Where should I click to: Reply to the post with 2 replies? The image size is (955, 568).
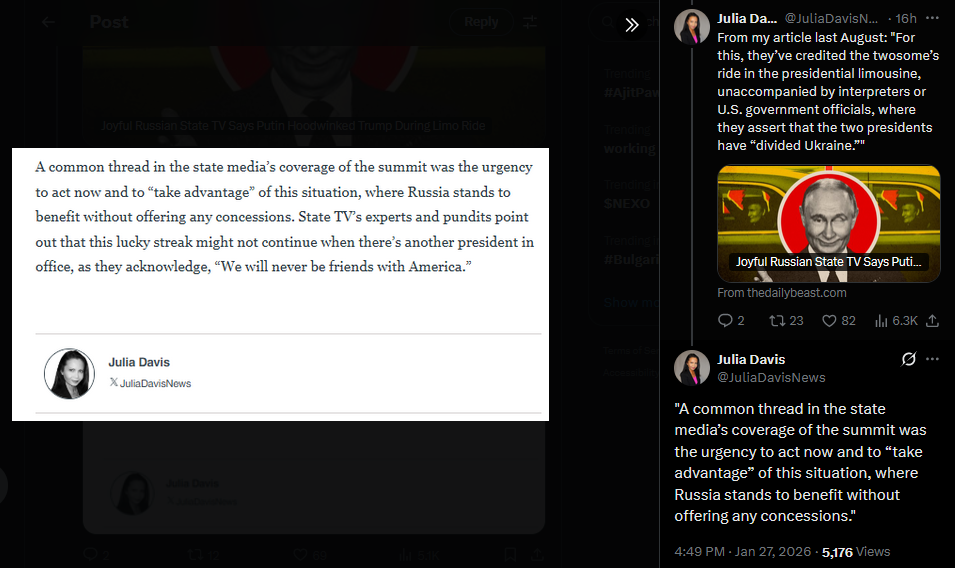(730, 321)
